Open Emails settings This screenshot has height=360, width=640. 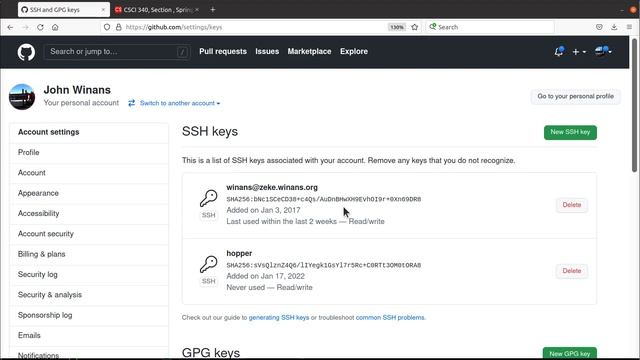pos(89,336)
